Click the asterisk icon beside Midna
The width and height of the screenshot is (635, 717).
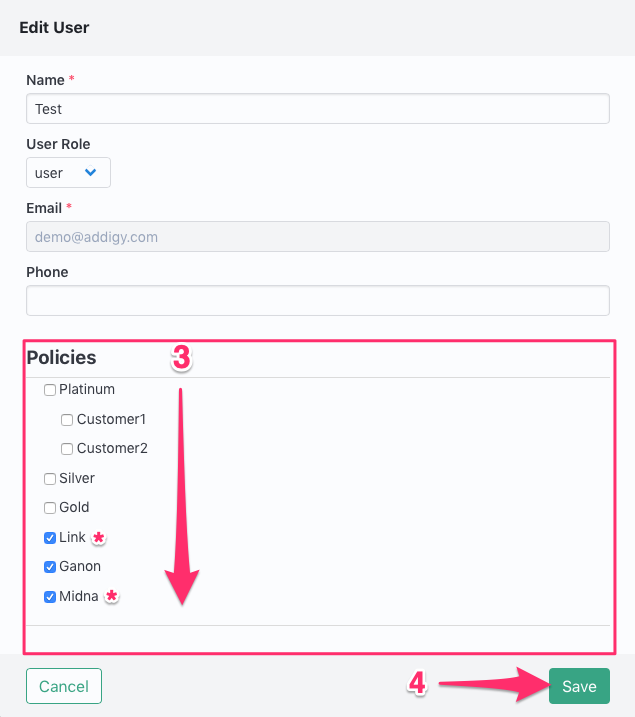coord(112,597)
